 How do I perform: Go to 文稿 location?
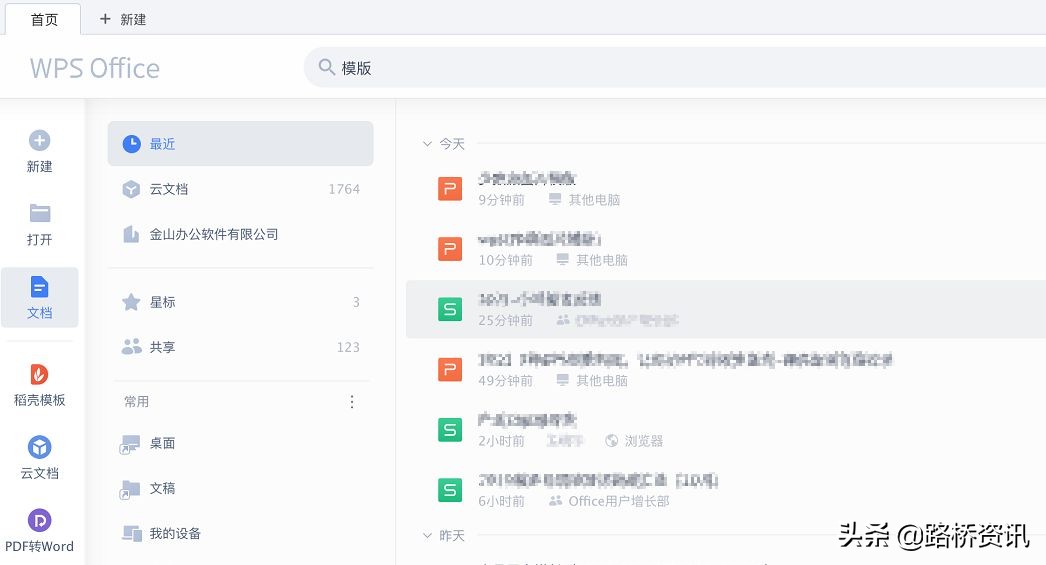240,488
